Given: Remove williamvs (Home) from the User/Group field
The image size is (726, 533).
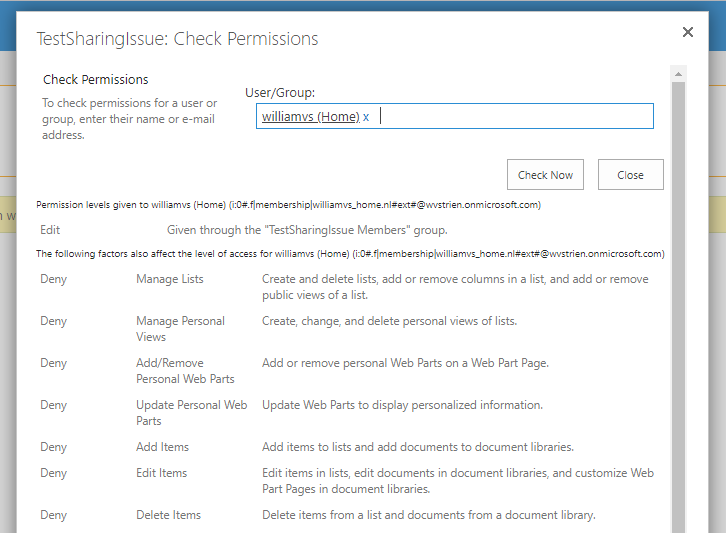Looking at the screenshot, I should click(366, 117).
